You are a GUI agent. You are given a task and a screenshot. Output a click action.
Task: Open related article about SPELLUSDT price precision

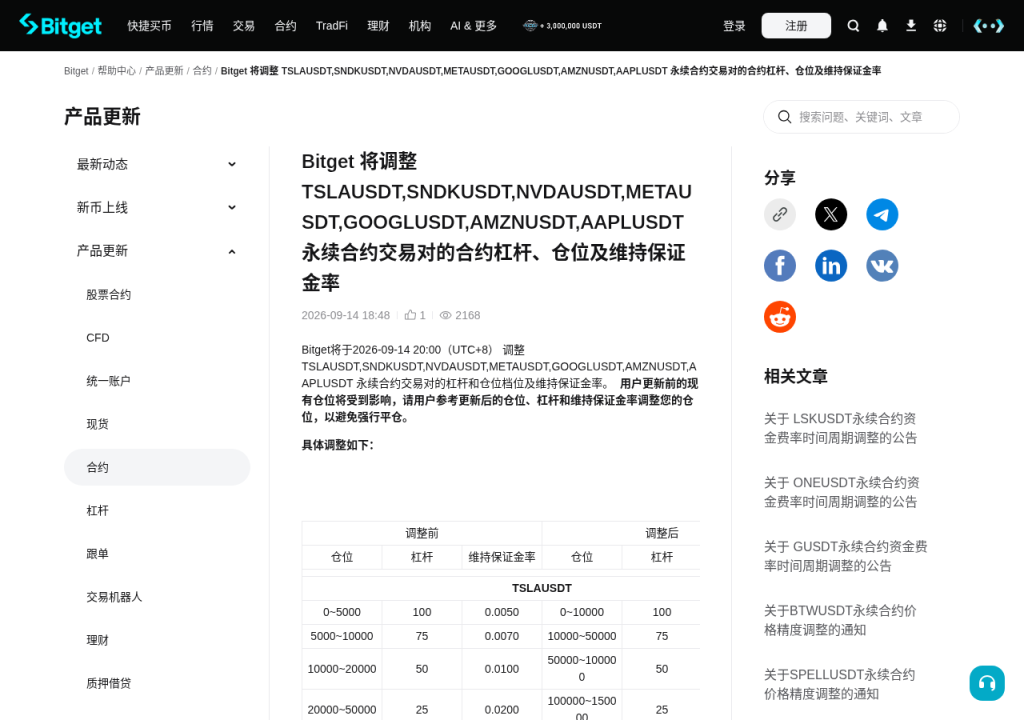point(839,684)
